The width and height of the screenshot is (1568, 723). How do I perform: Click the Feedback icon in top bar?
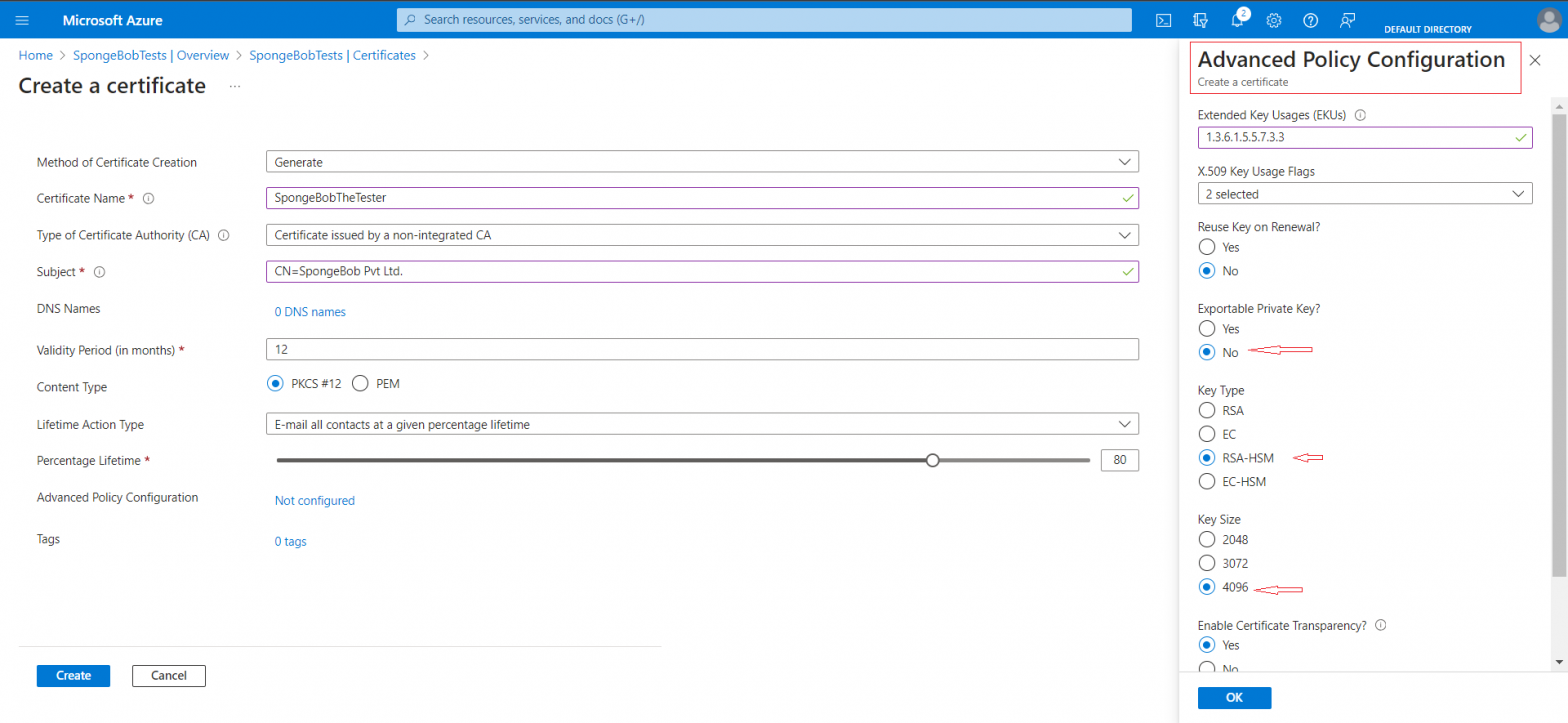click(x=1348, y=20)
